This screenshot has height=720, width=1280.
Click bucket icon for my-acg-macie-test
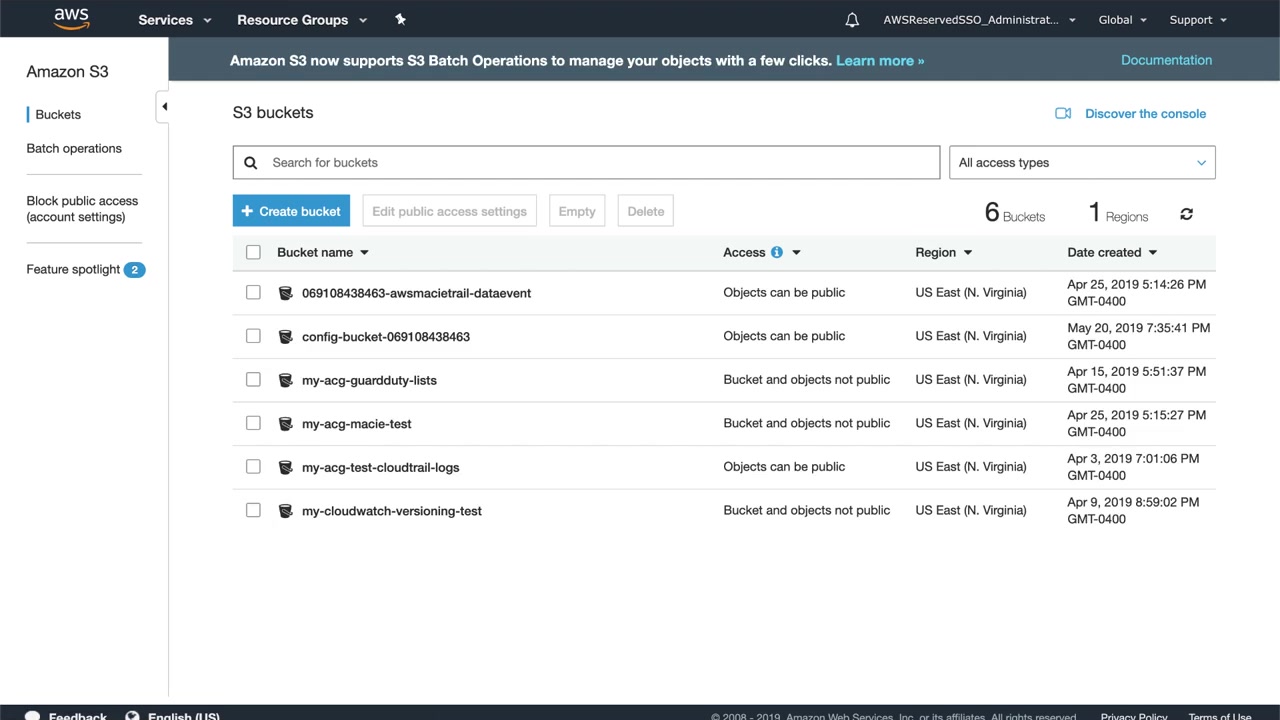coord(285,424)
